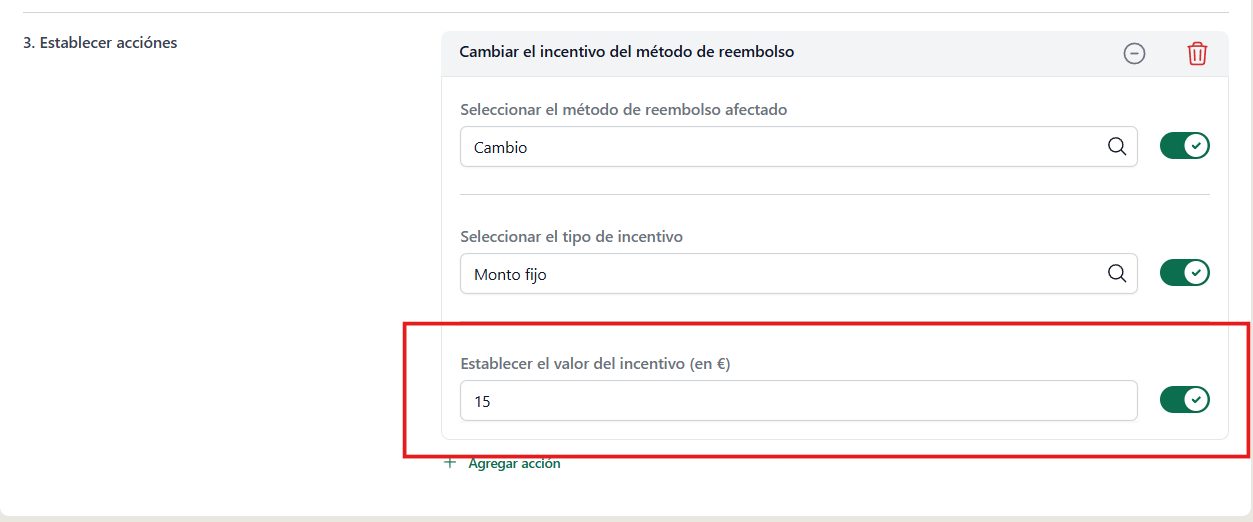Image resolution: width=1253 pixels, height=522 pixels.
Task: Turn off the incentive value switch
Action: (1185, 400)
